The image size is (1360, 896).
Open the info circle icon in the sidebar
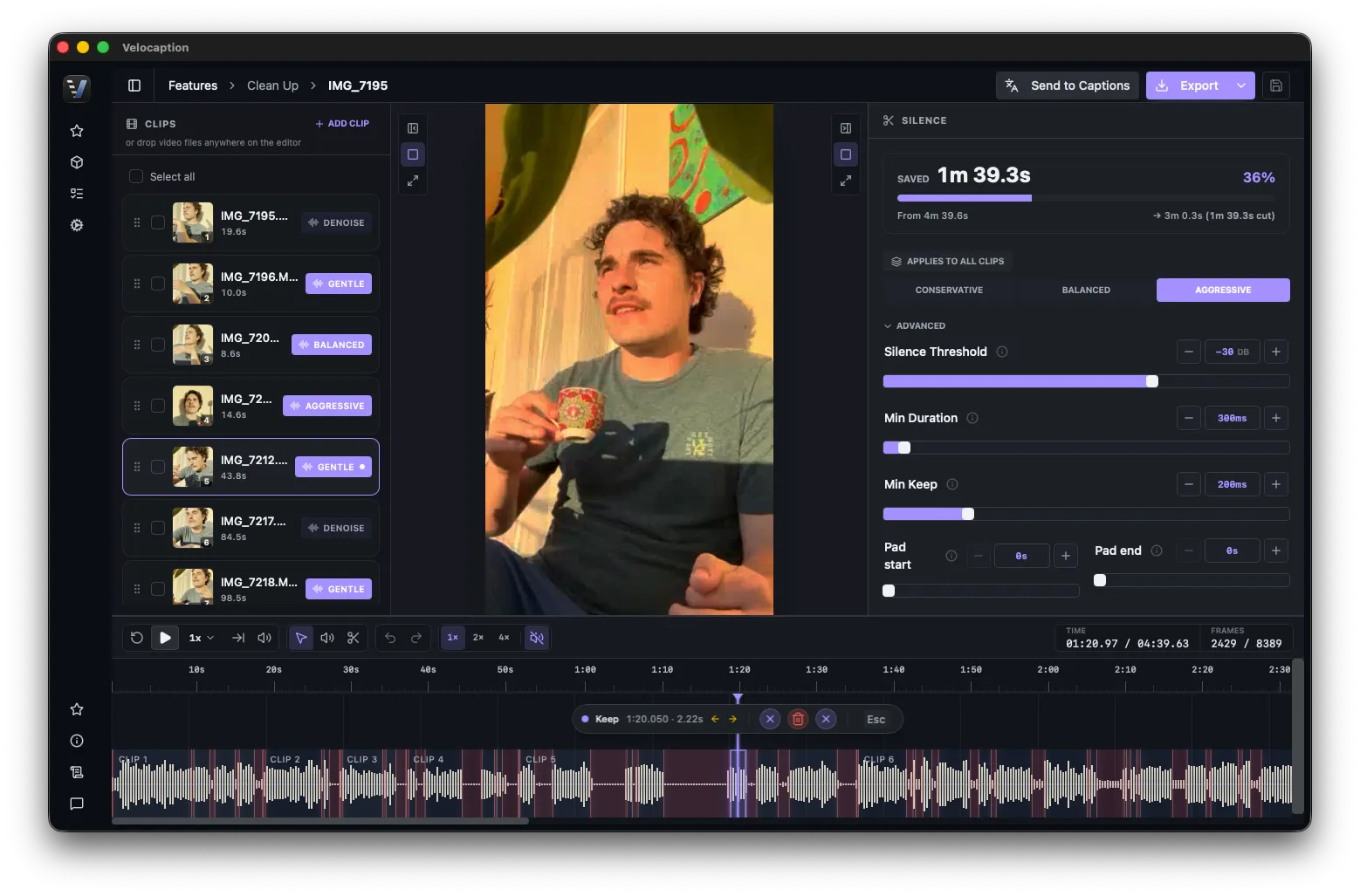(77, 741)
